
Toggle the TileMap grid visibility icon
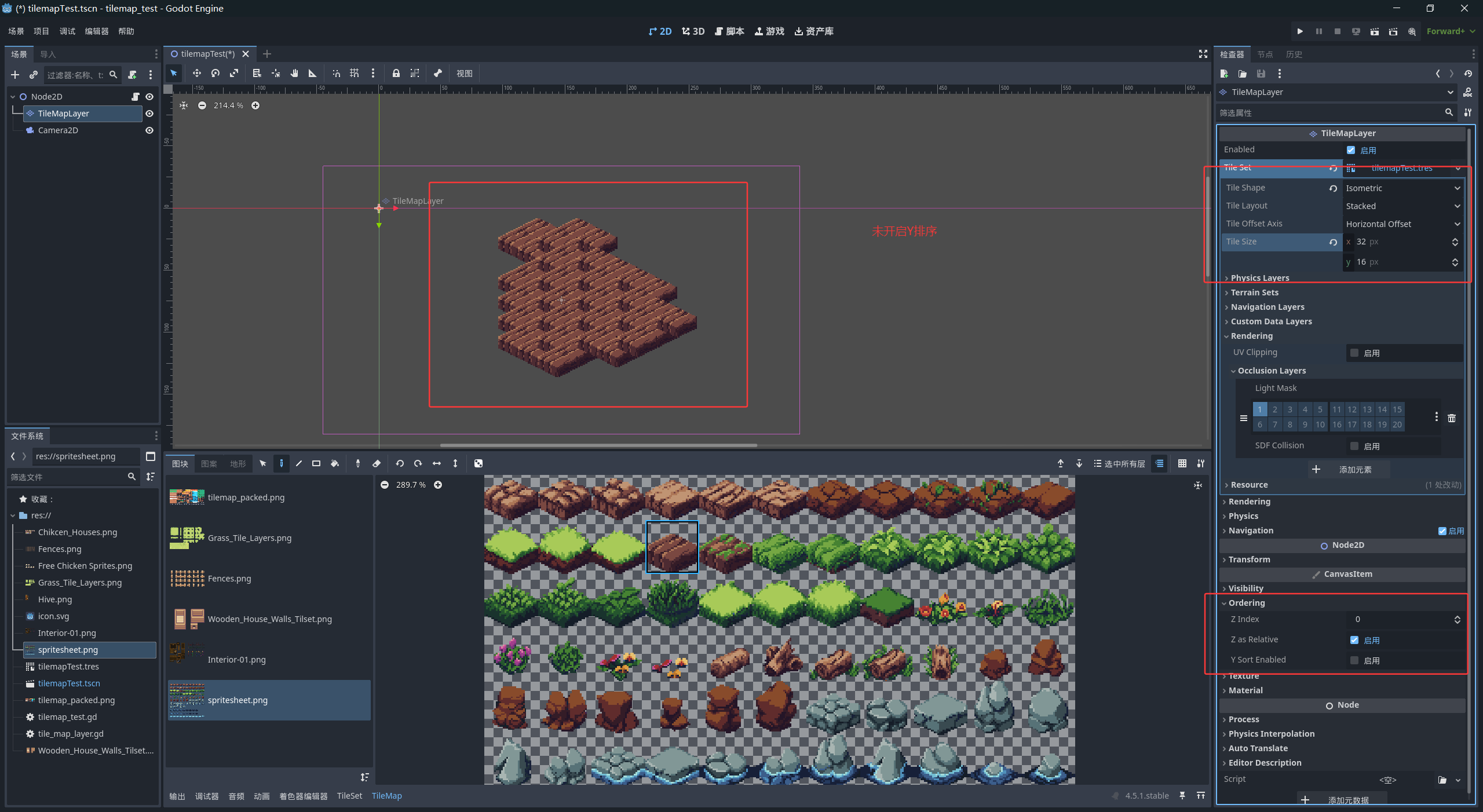pos(1182,463)
